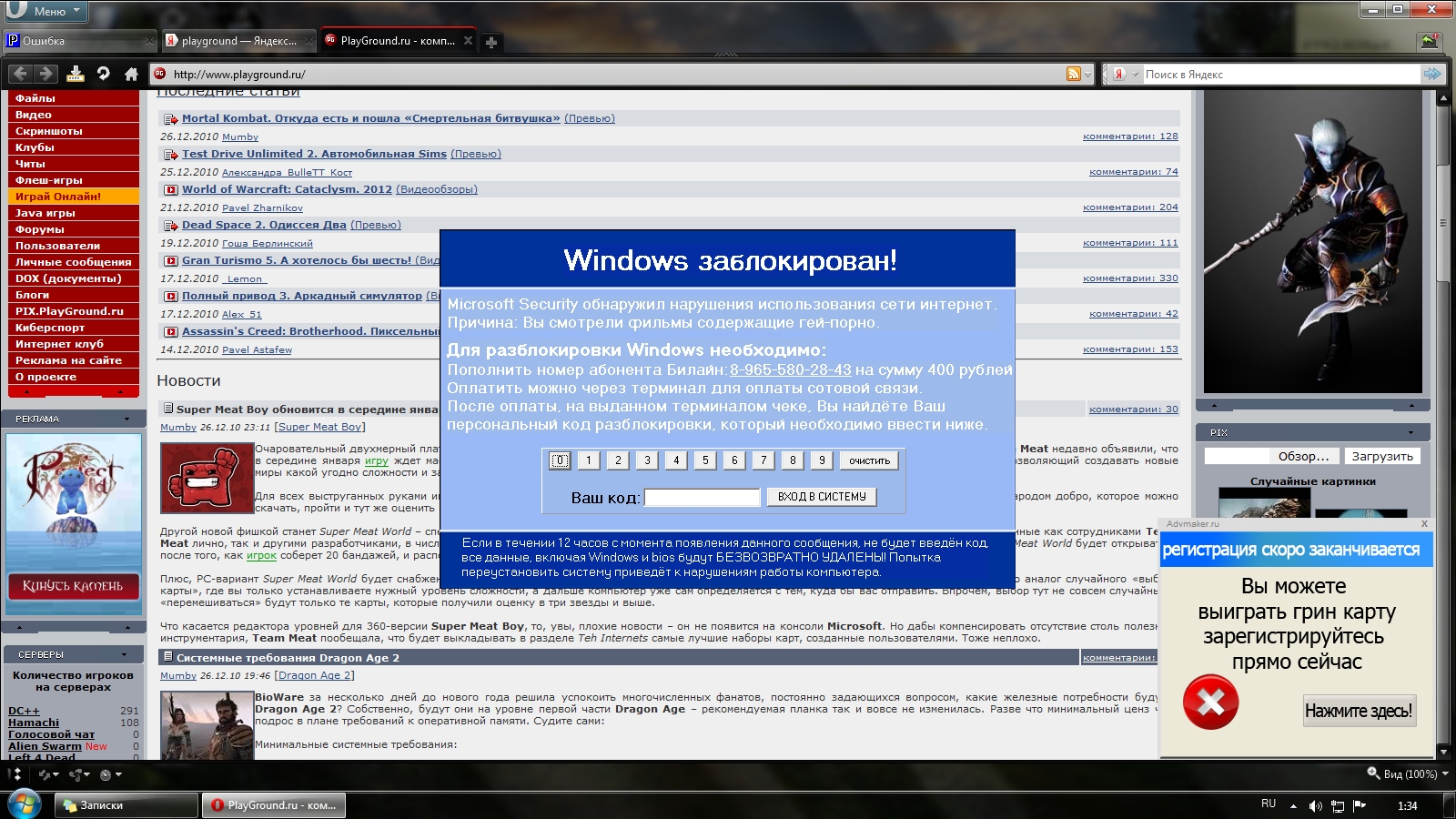The width and height of the screenshot is (1456, 819).
Task: Click keypad digit 0 button
Action: pyautogui.click(x=560, y=460)
